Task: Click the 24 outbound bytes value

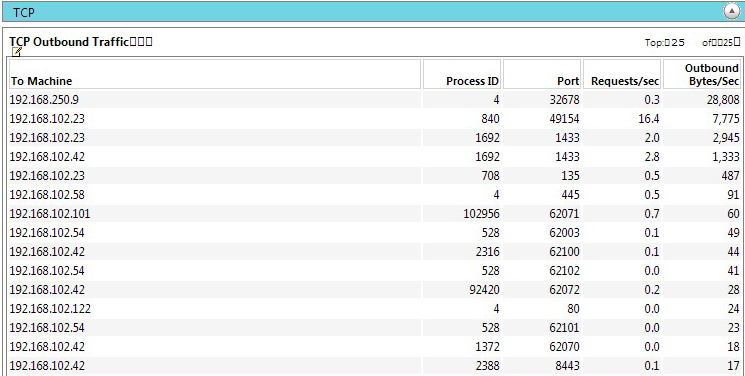Action: point(734,309)
